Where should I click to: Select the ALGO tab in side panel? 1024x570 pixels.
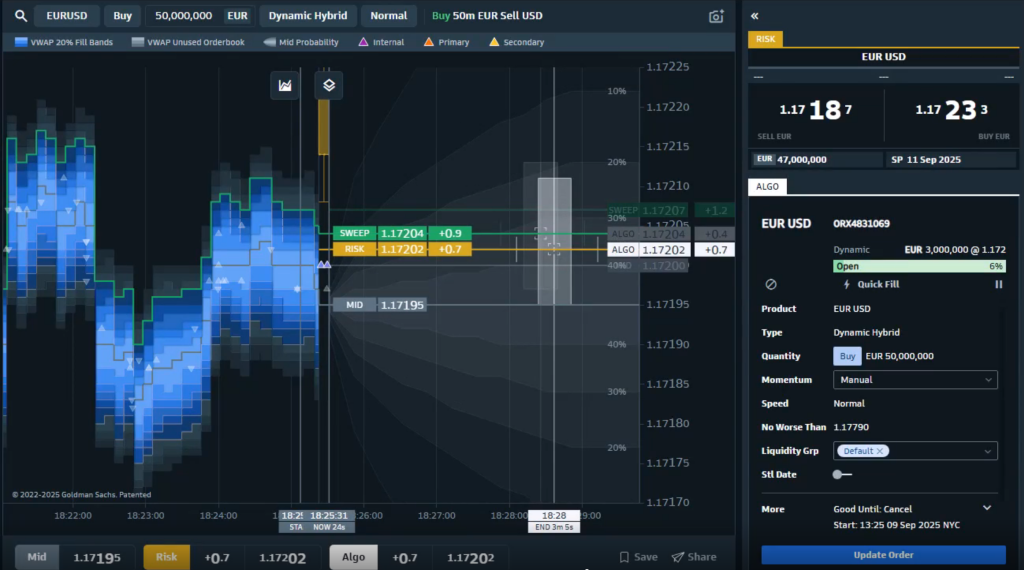coord(768,186)
